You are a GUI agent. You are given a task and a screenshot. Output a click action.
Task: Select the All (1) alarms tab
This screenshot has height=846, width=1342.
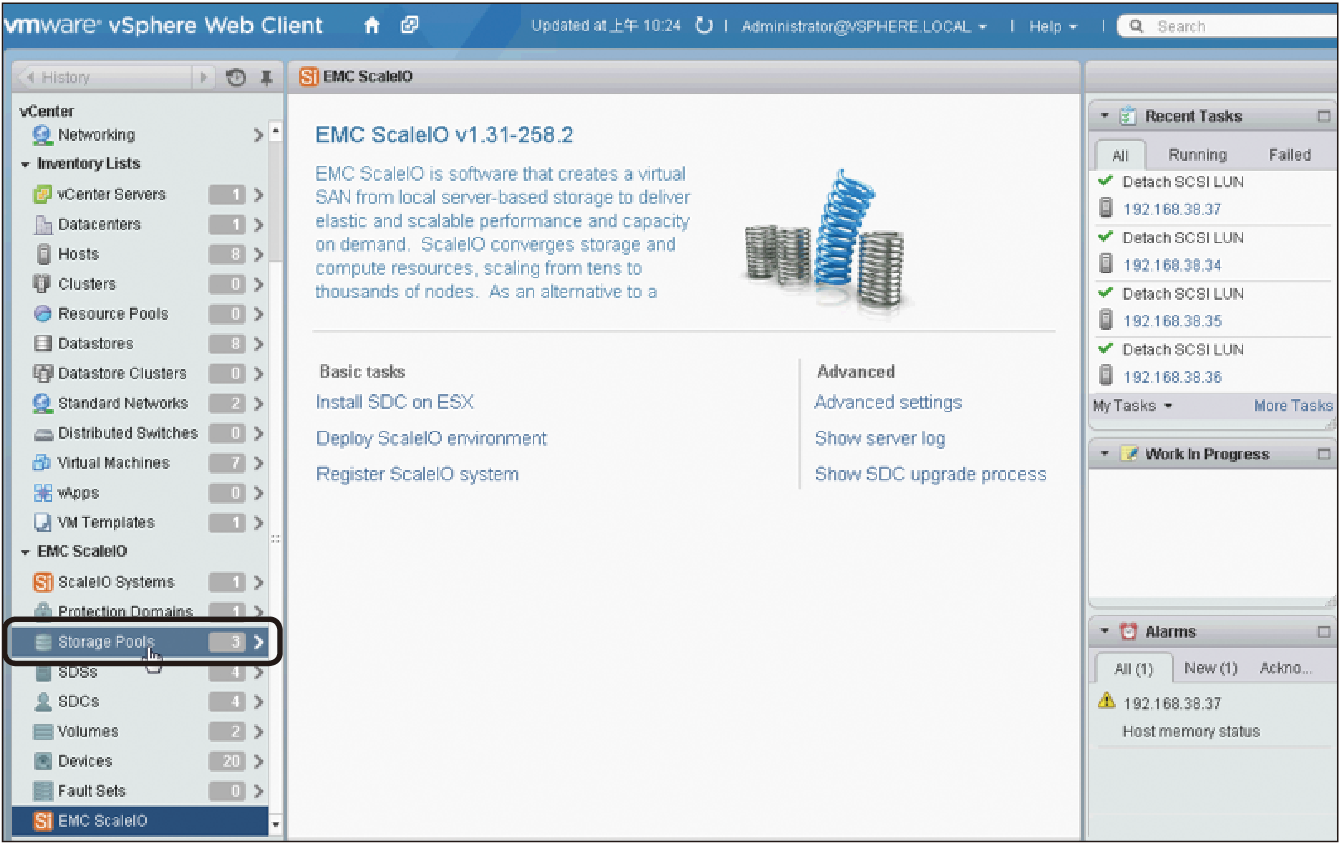click(1133, 669)
